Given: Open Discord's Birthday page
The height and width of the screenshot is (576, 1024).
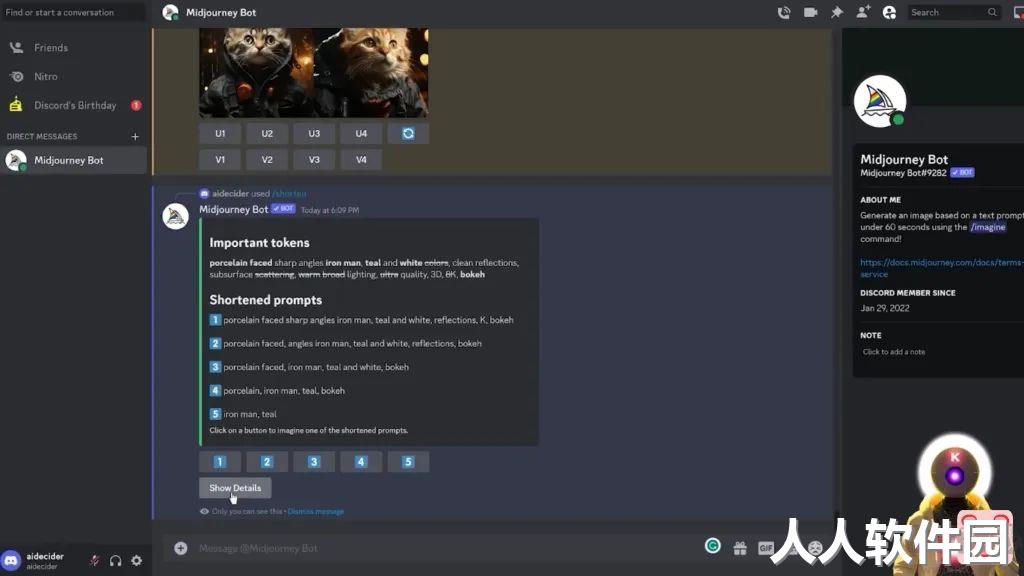Looking at the screenshot, I should pos(74,105).
